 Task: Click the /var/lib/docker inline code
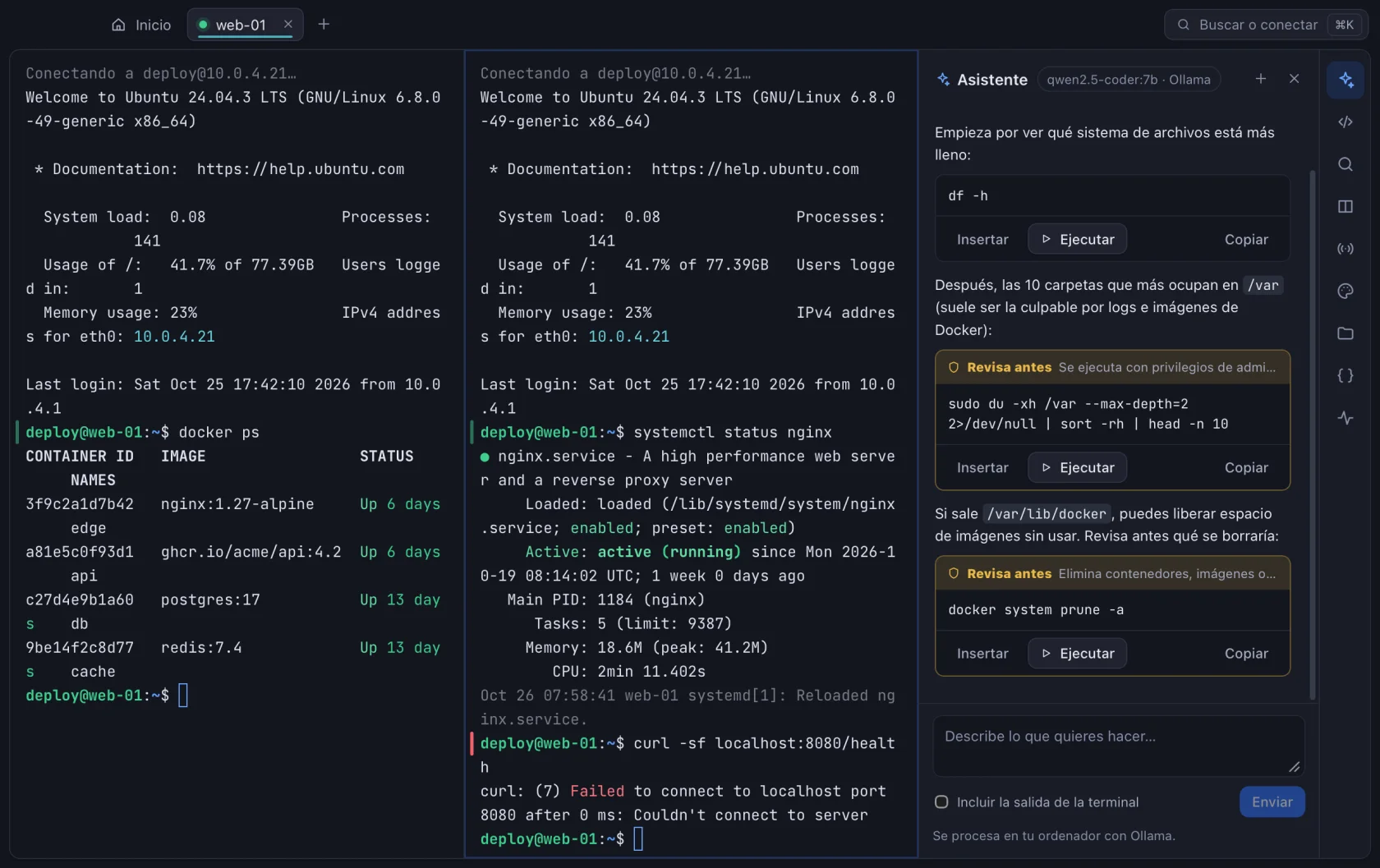[x=1046, y=514]
